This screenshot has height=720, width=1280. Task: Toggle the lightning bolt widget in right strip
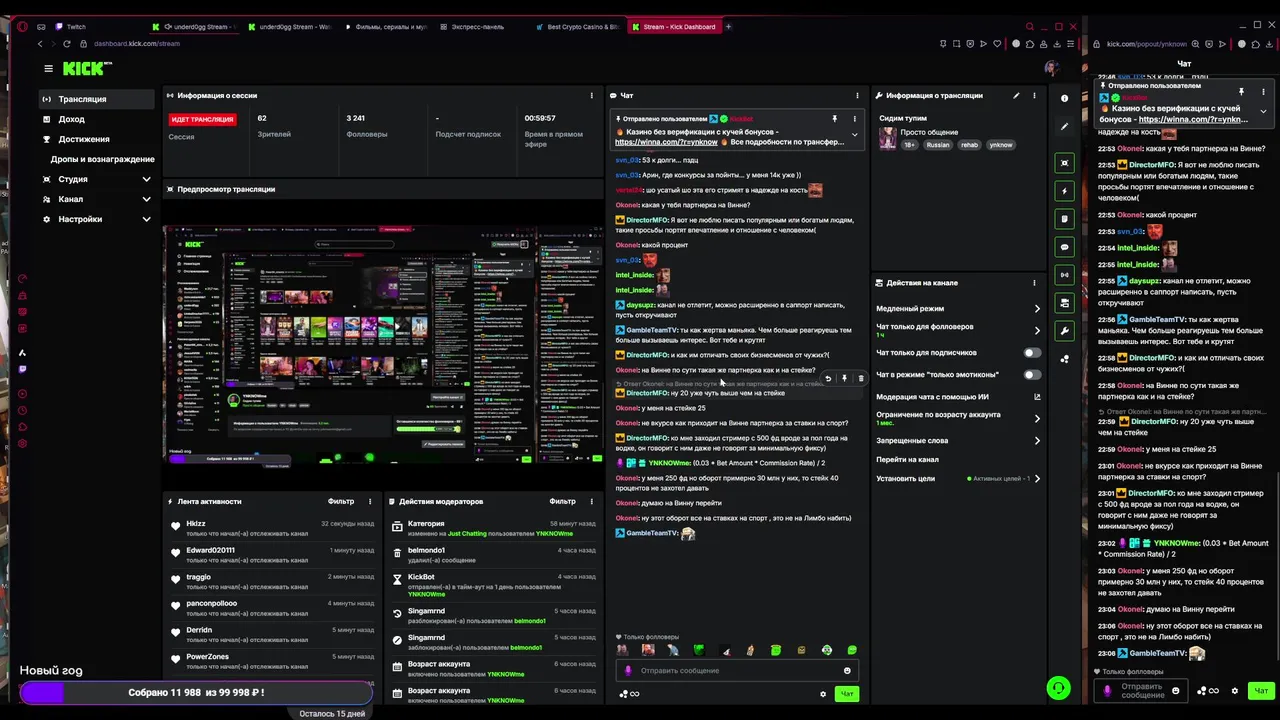[x=1064, y=190]
